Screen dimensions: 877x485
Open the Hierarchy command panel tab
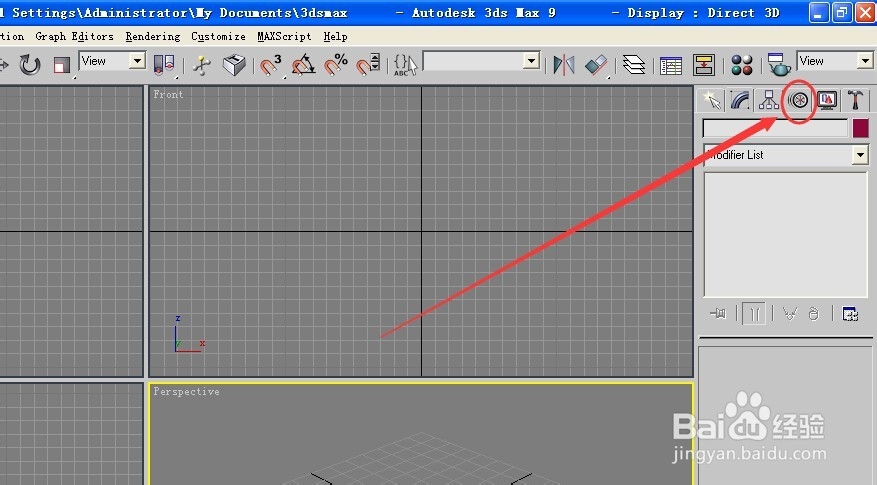click(x=769, y=101)
